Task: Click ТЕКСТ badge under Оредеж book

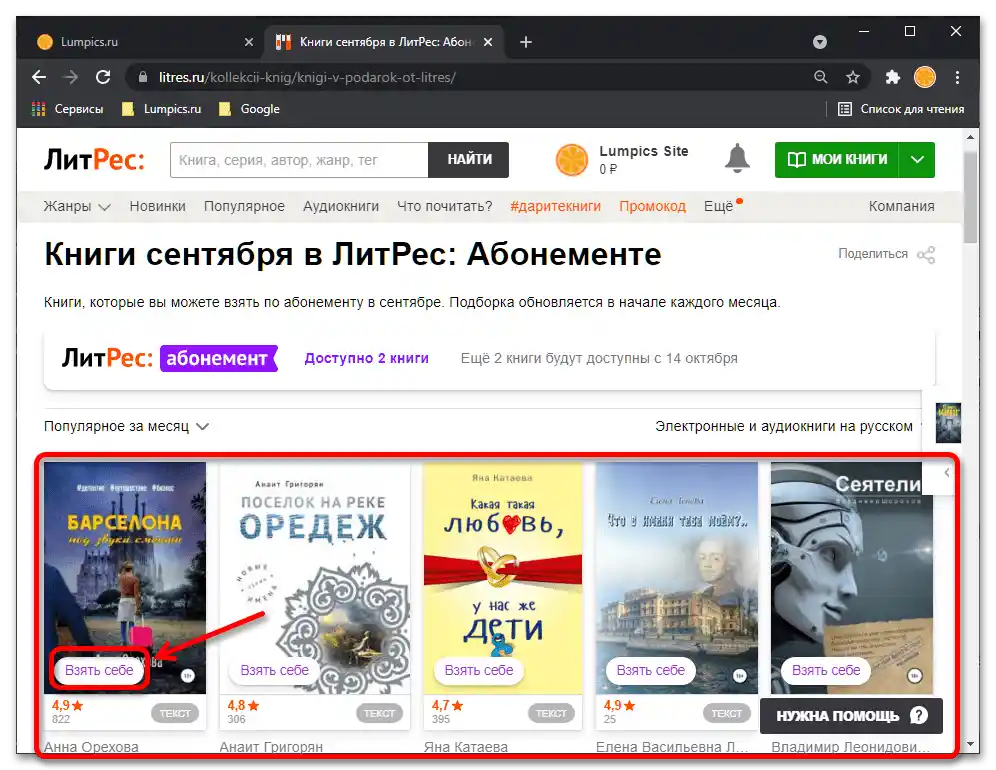Action: coord(379,713)
